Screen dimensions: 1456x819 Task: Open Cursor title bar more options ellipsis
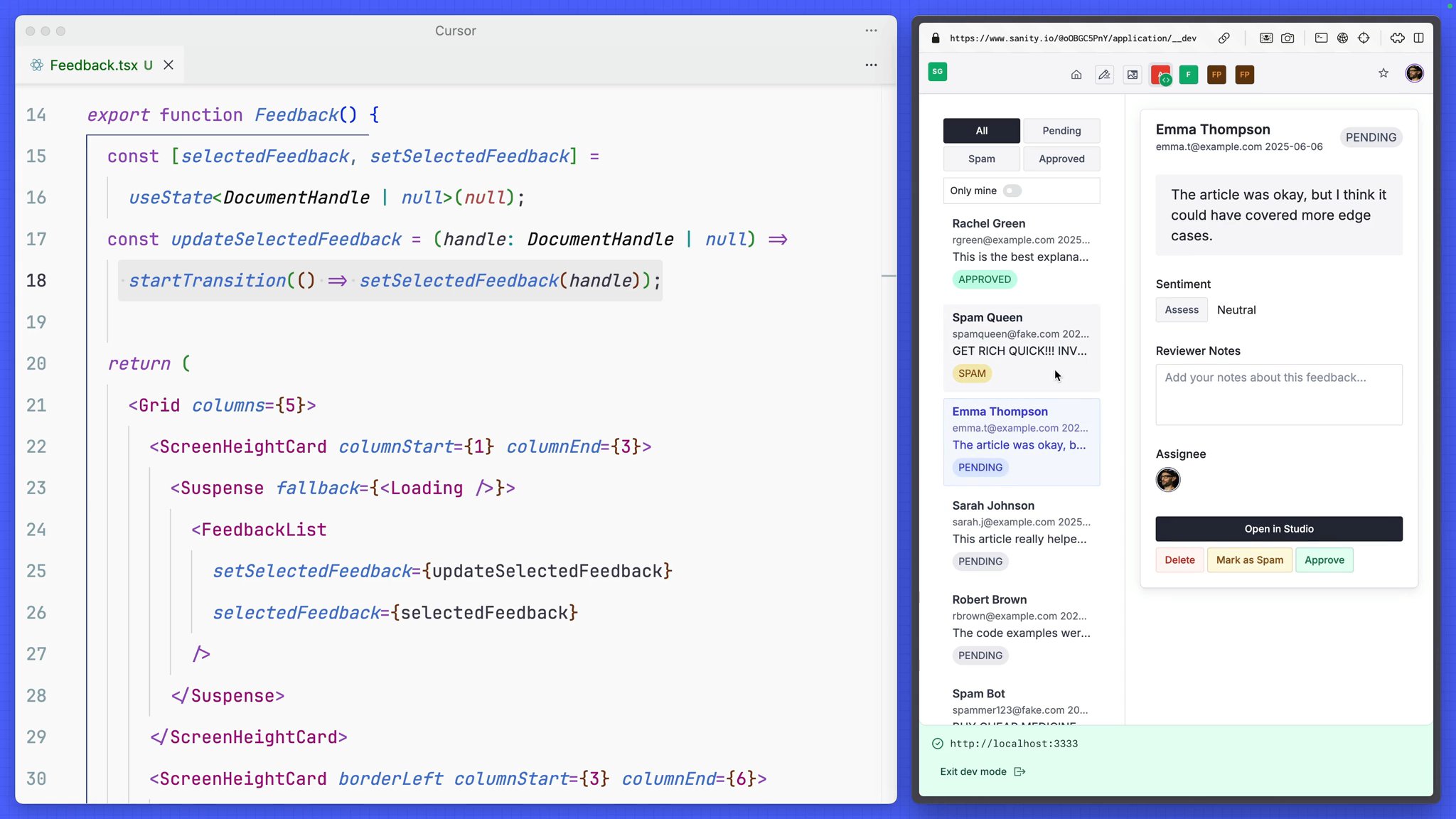tap(871, 31)
